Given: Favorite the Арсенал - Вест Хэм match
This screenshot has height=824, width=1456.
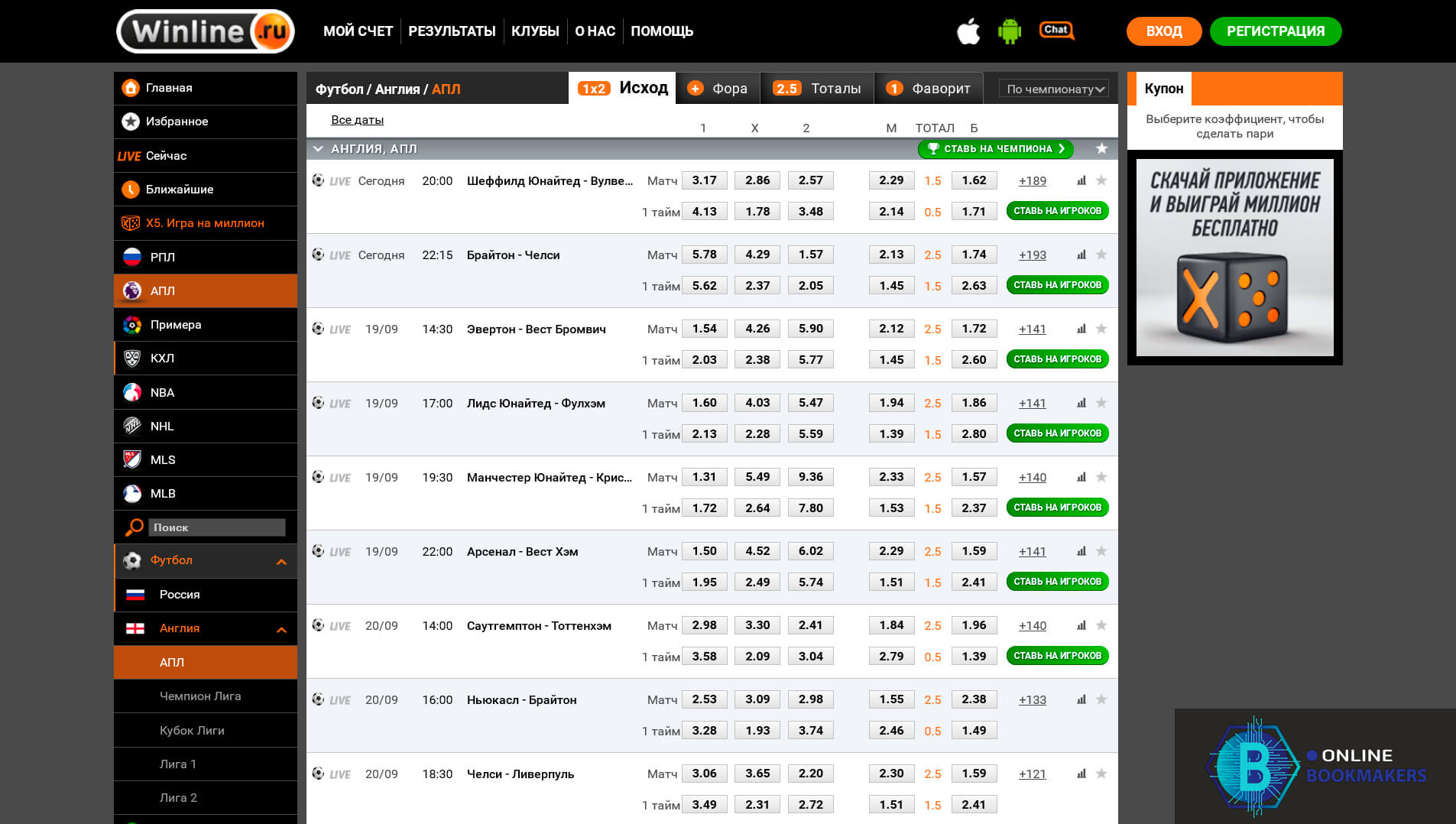Looking at the screenshot, I should tap(1101, 551).
